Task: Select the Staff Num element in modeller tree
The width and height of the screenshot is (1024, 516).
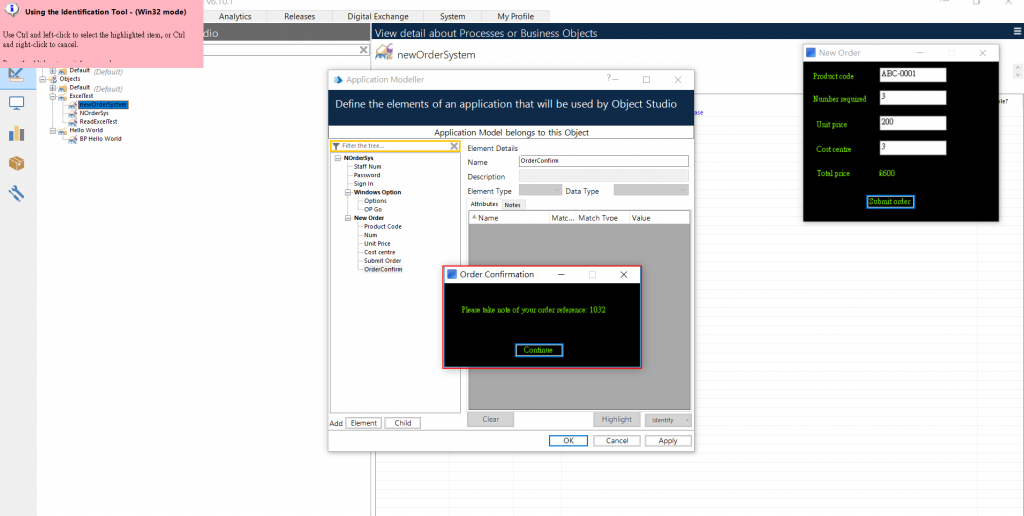Action: coord(368,167)
